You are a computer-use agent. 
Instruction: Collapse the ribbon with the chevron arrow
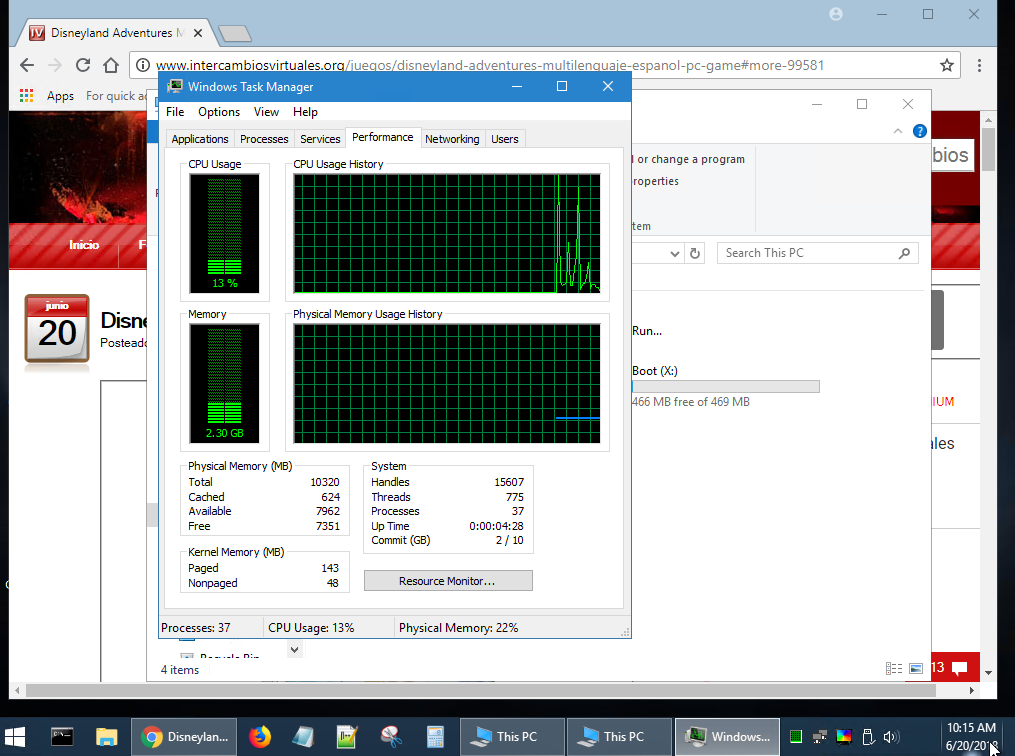[x=898, y=131]
